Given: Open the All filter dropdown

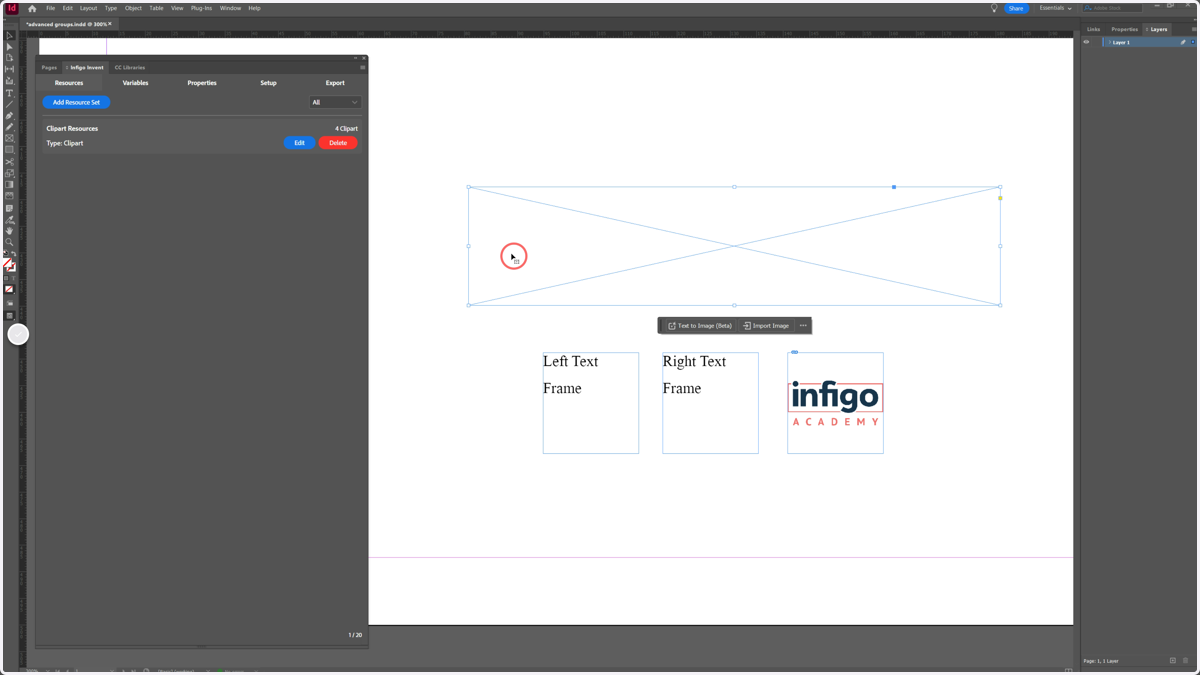Looking at the screenshot, I should pyautogui.click(x=335, y=102).
